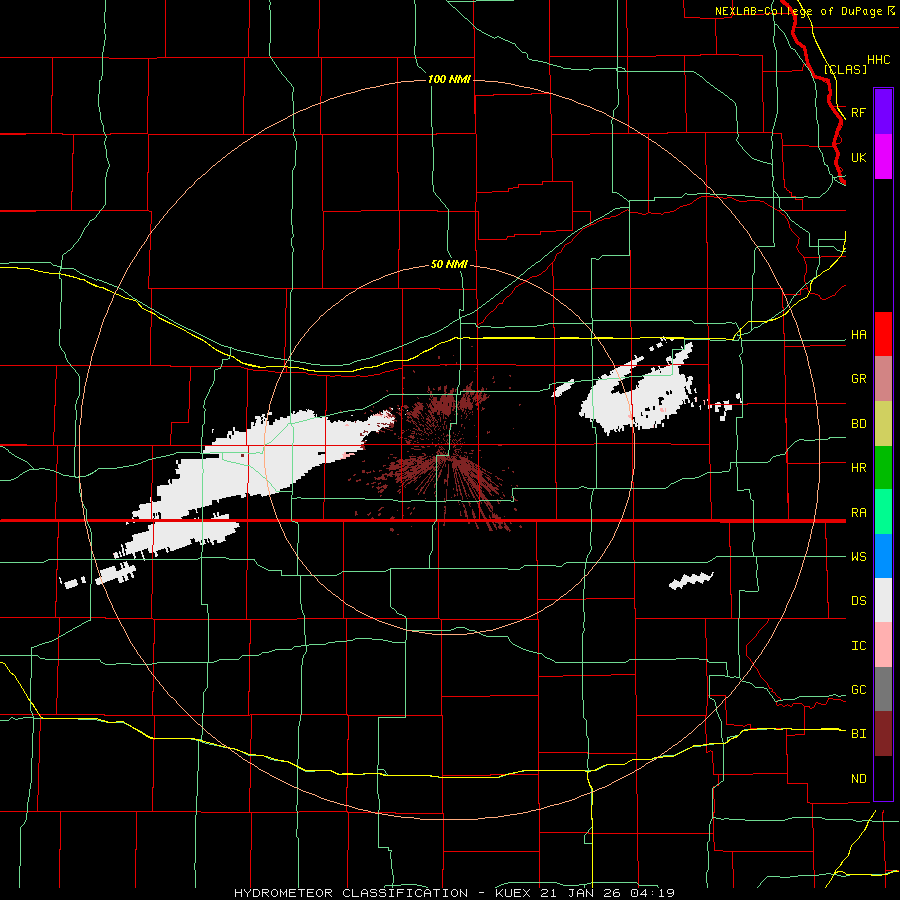Click the small white echo in the southeast

[691, 581]
